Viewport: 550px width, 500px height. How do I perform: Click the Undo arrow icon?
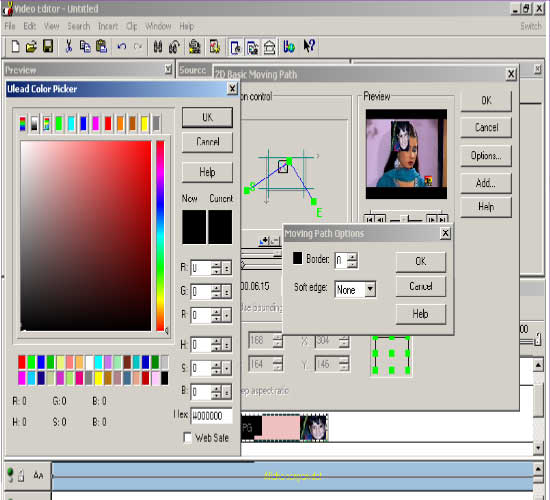click(122, 46)
